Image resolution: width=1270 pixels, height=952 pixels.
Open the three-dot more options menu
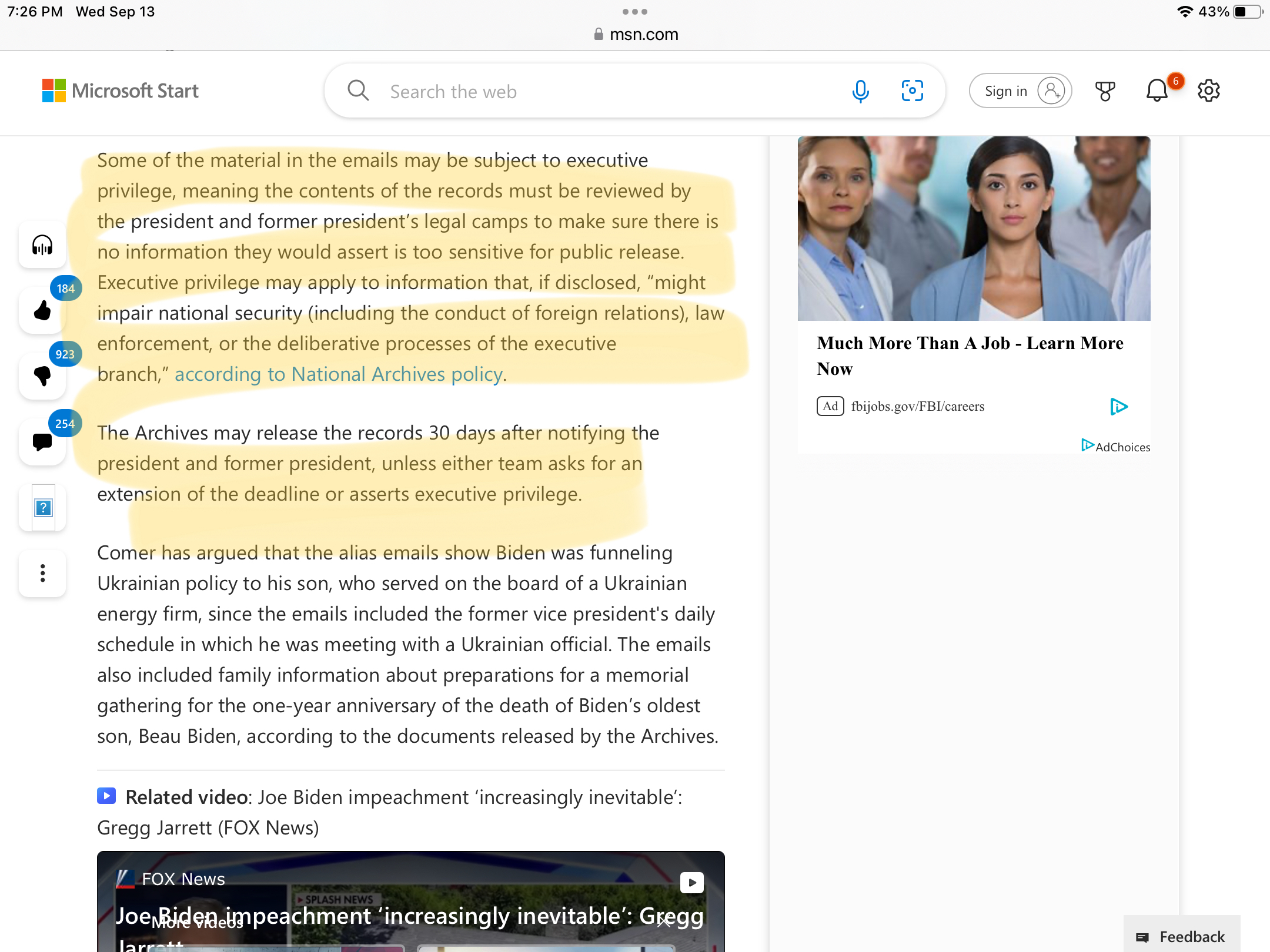[x=42, y=574]
